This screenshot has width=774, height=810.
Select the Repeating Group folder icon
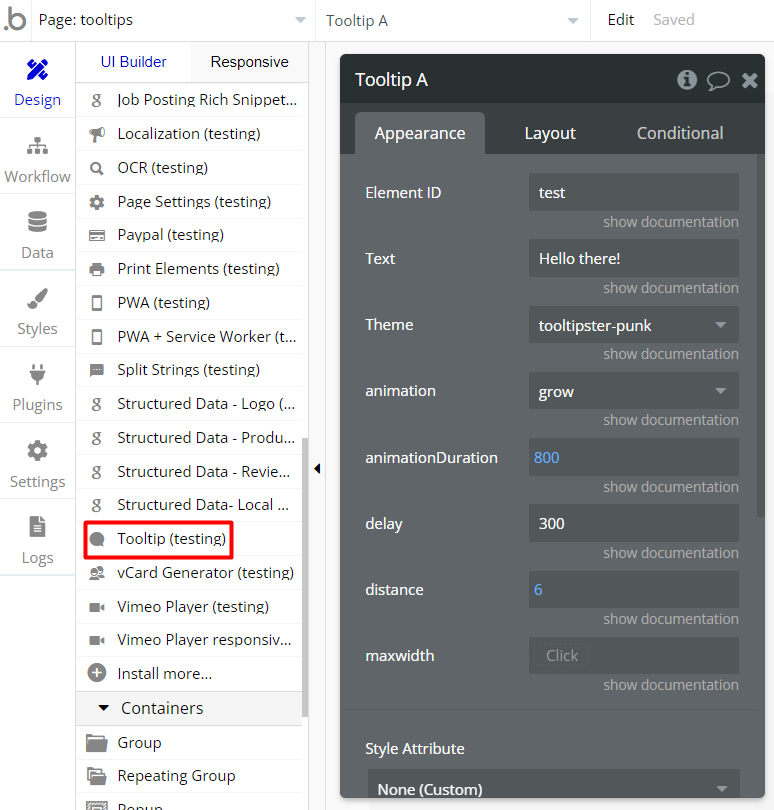[x=97, y=776]
